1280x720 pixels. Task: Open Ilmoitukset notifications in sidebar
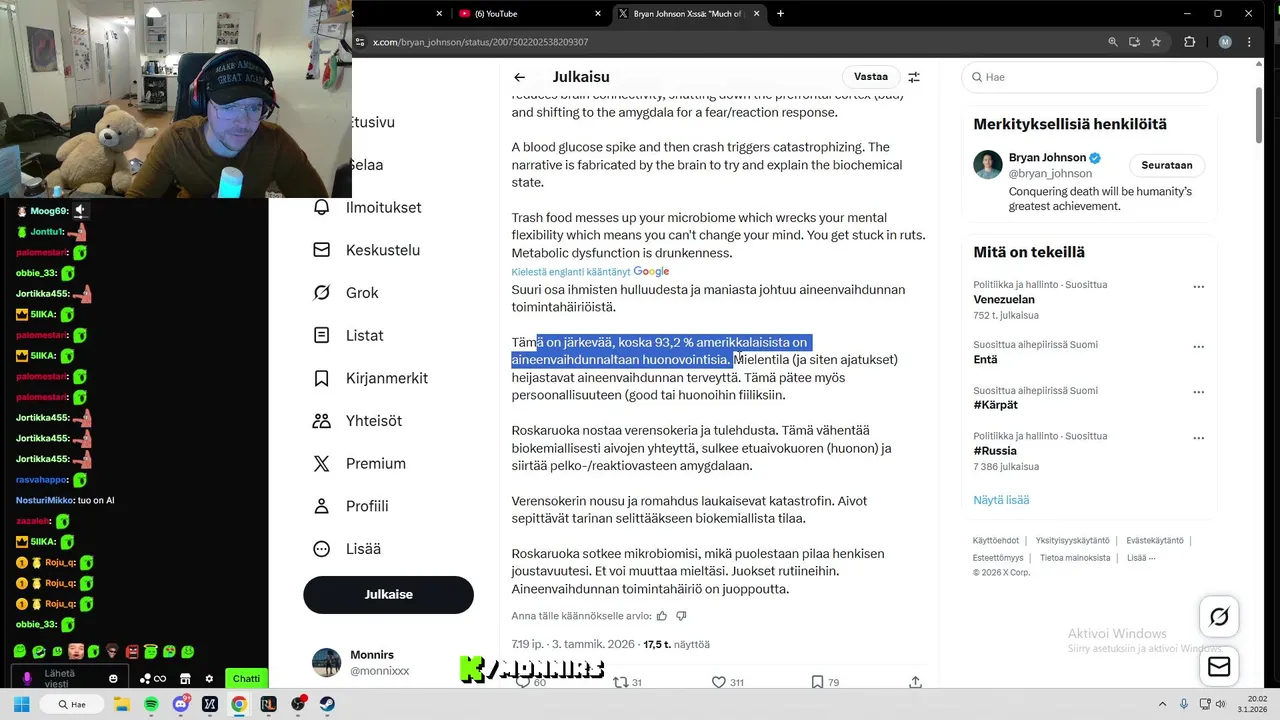click(369, 207)
